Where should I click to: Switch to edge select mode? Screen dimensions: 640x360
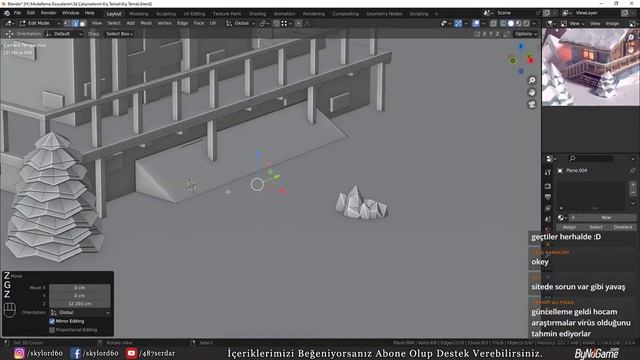pyautogui.click(x=75, y=23)
